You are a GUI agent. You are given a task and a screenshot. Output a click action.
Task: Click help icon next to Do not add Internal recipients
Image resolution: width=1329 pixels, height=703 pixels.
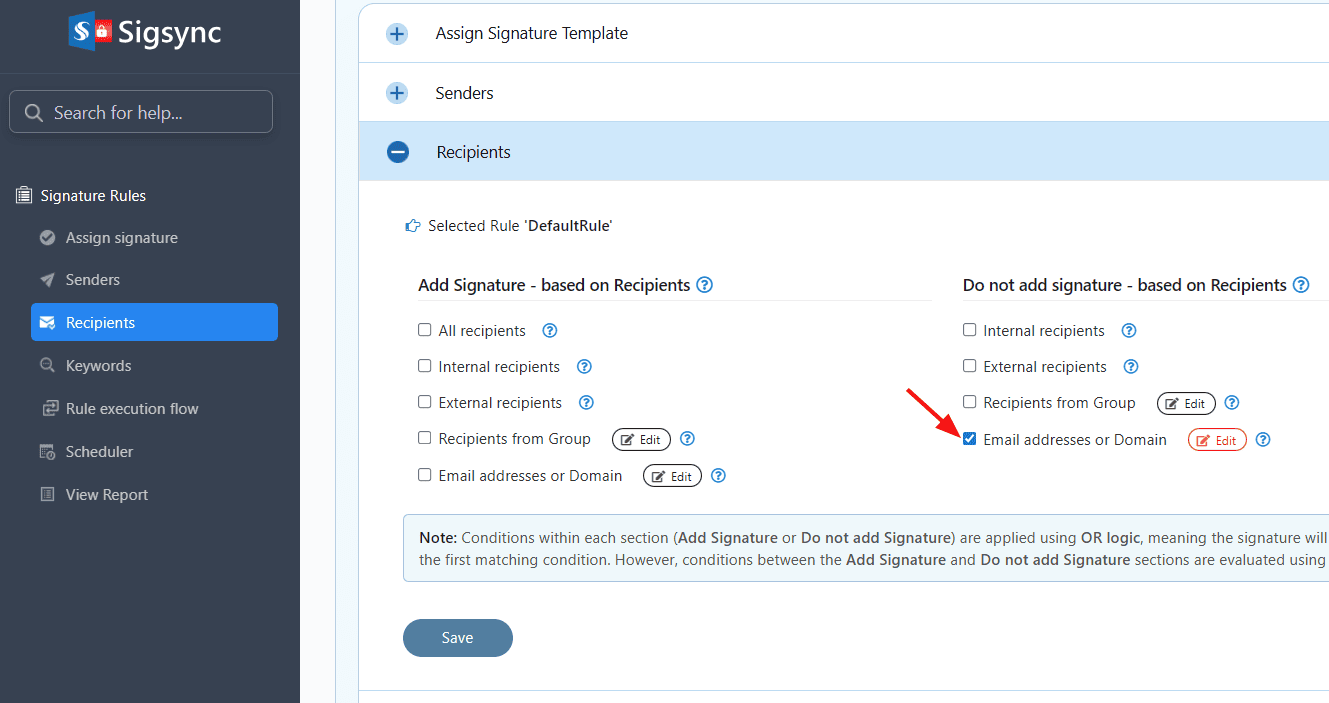[x=1129, y=331]
